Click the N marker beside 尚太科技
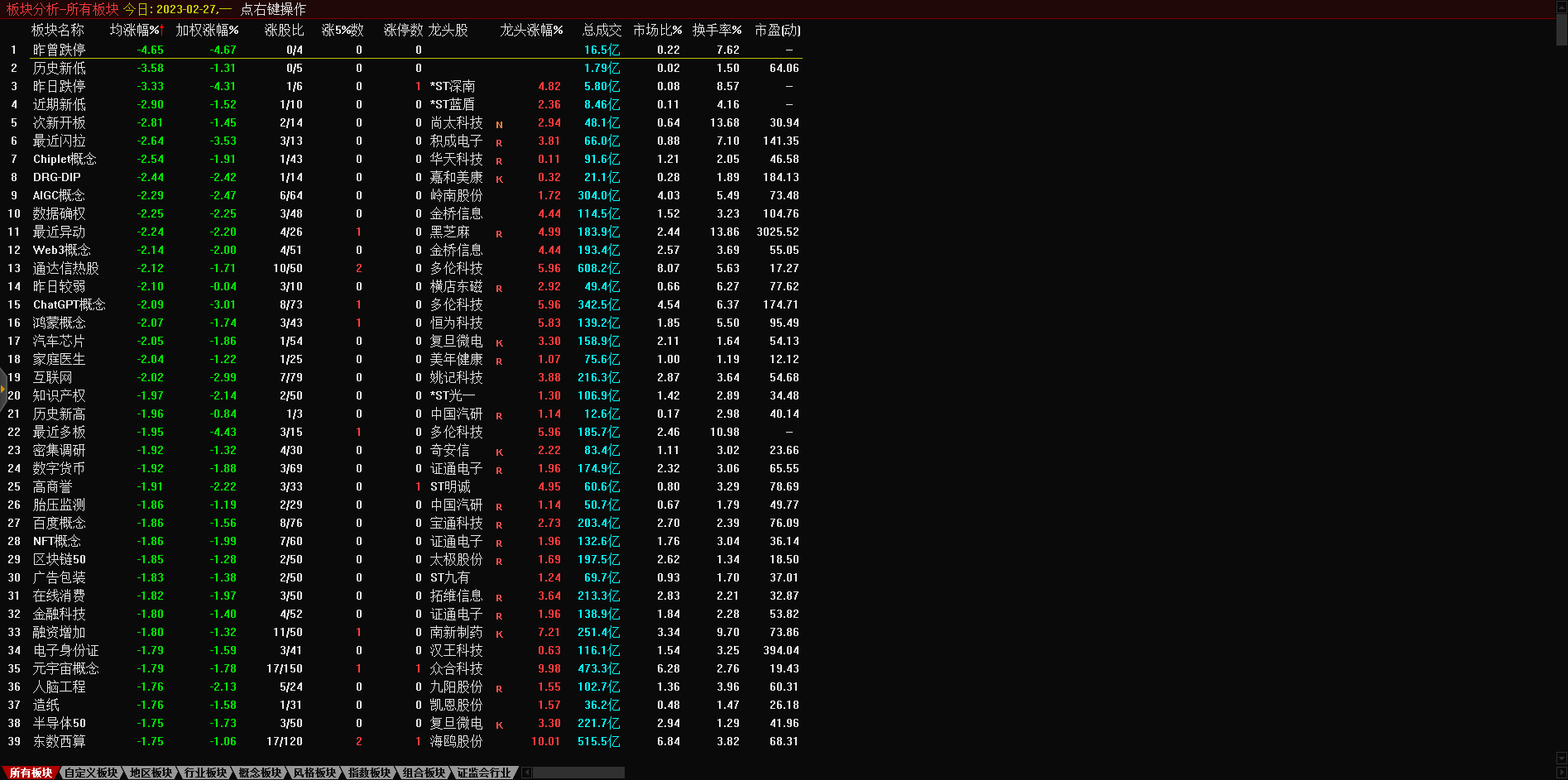The width and height of the screenshot is (1568, 780). [499, 125]
